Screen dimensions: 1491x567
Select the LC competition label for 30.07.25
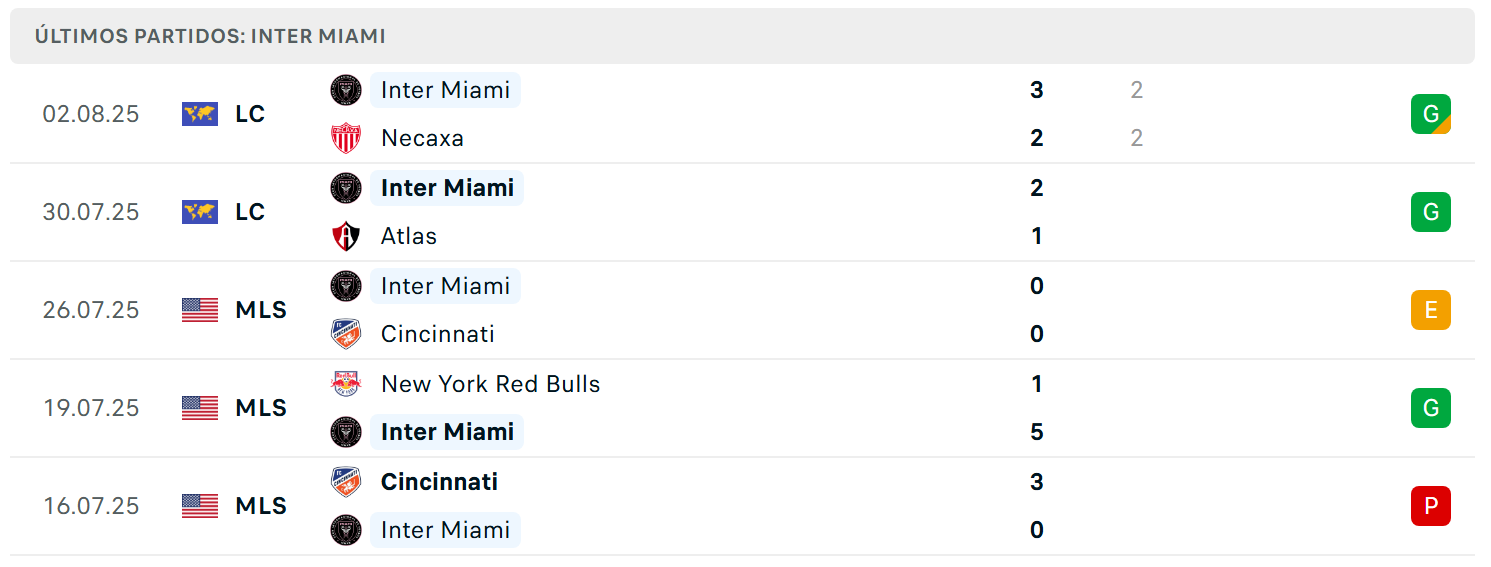250,212
